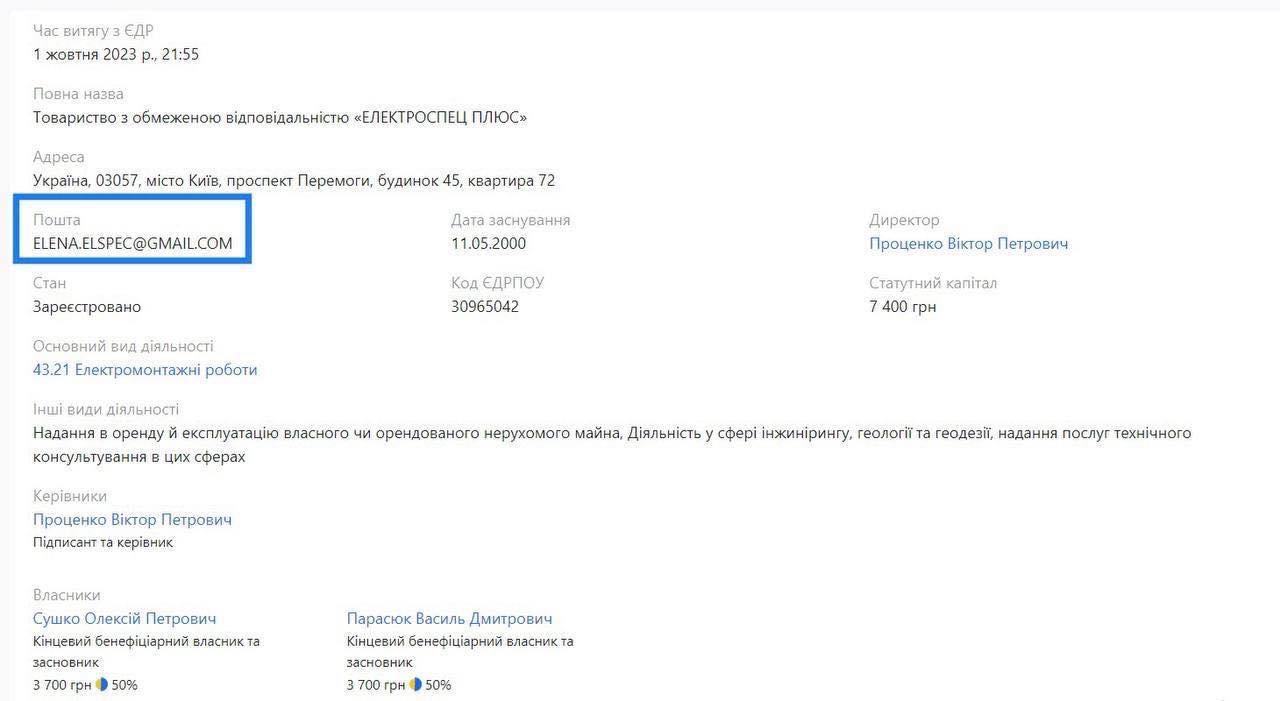Open the 43.21 Електромонтажні роботи activity link
The width and height of the screenshot is (1280, 701).
click(x=145, y=370)
